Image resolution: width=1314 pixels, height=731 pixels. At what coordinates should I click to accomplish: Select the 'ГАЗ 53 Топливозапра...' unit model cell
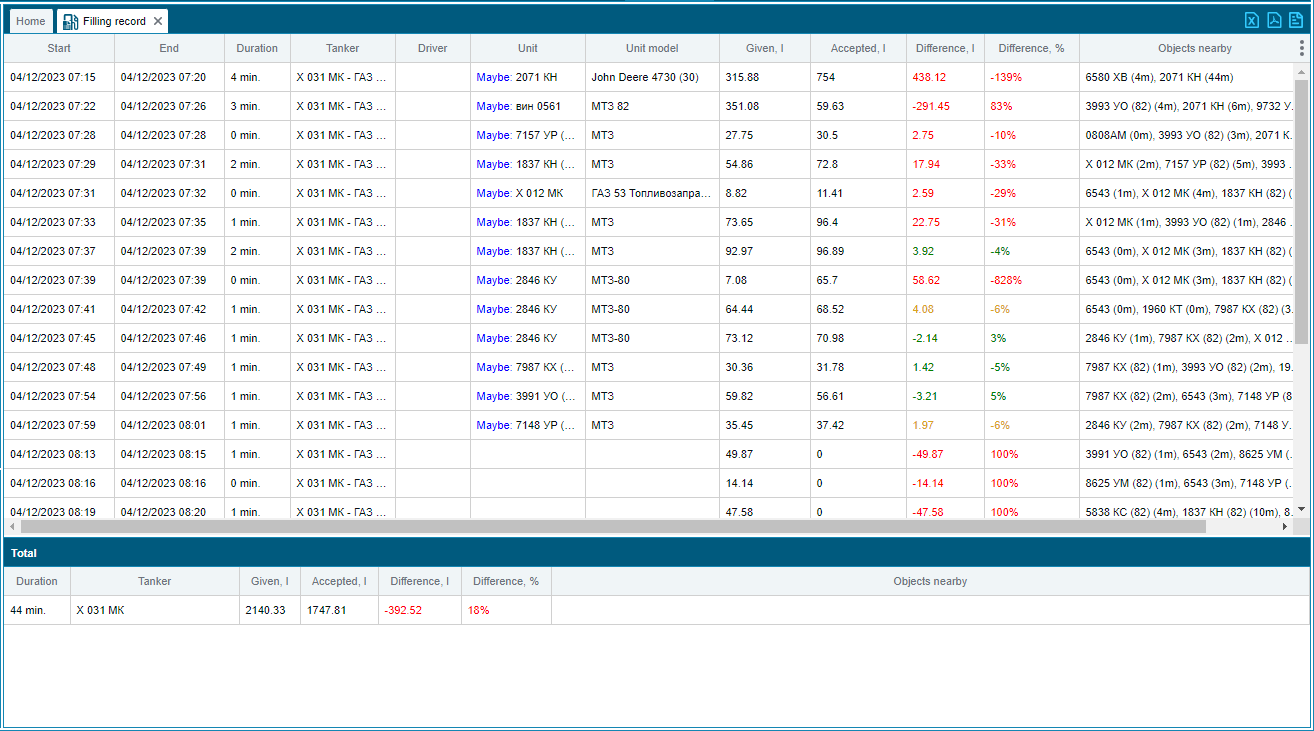click(x=652, y=193)
